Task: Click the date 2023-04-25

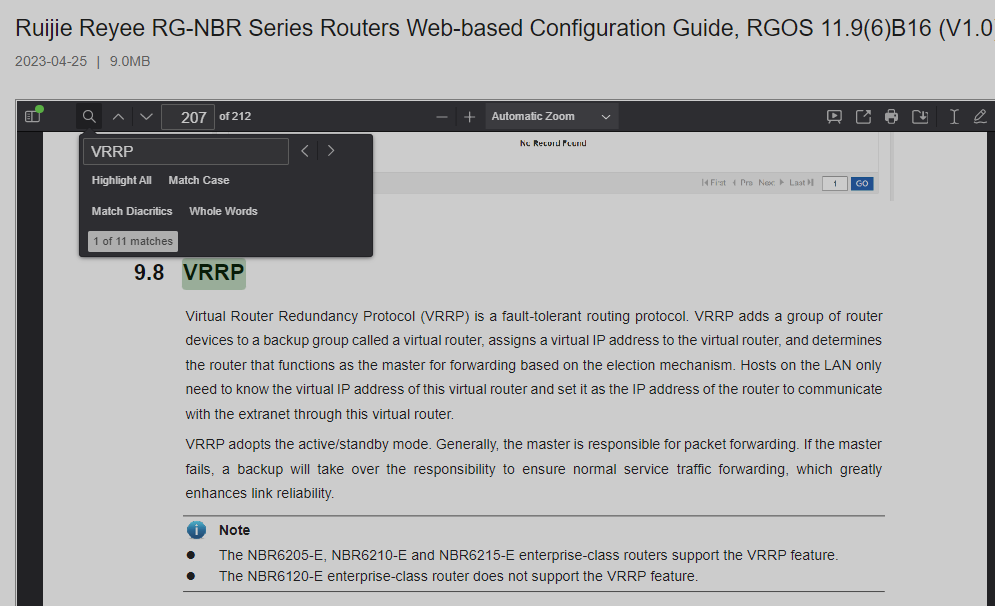Action: [51, 62]
